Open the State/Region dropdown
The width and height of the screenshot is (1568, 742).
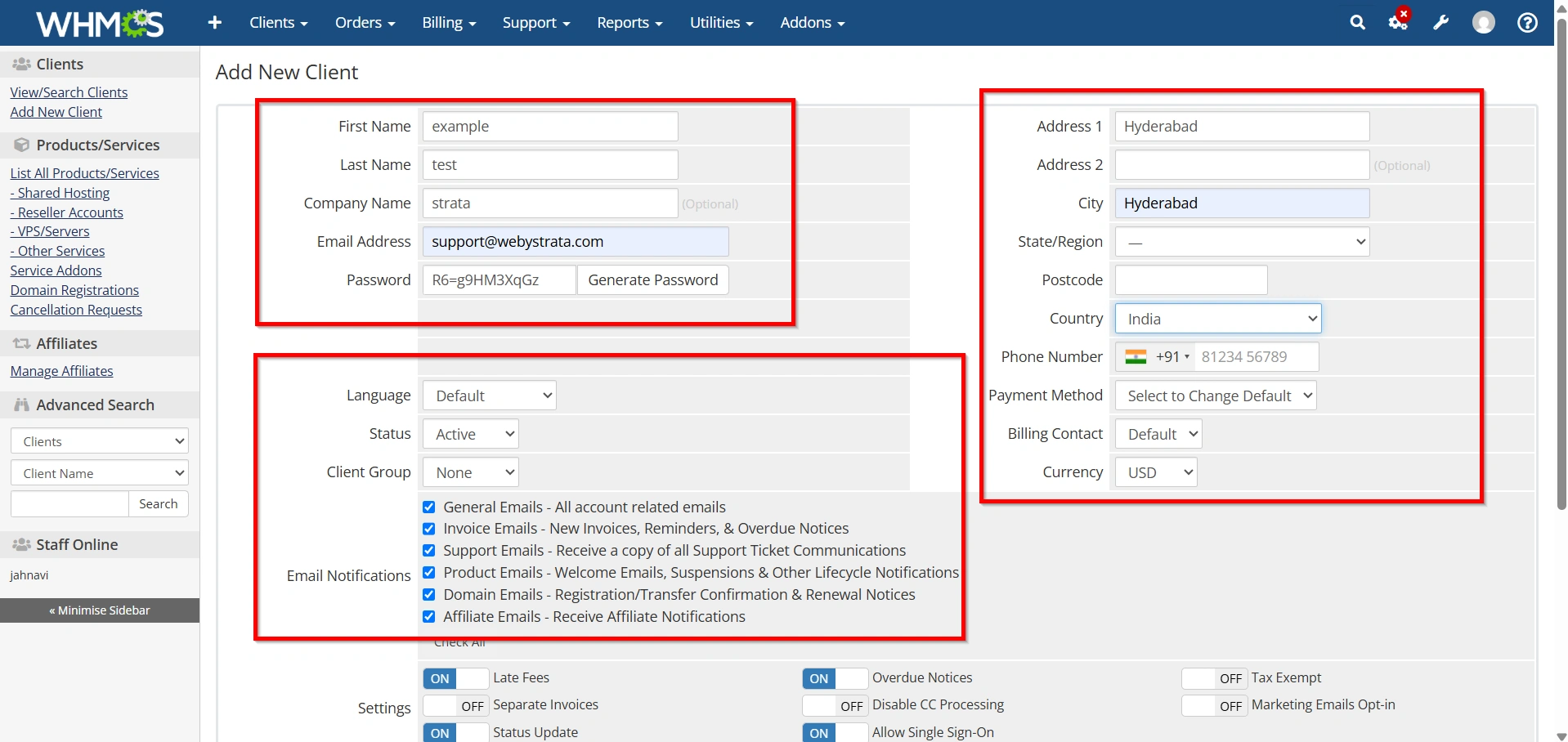(1242, 242)
